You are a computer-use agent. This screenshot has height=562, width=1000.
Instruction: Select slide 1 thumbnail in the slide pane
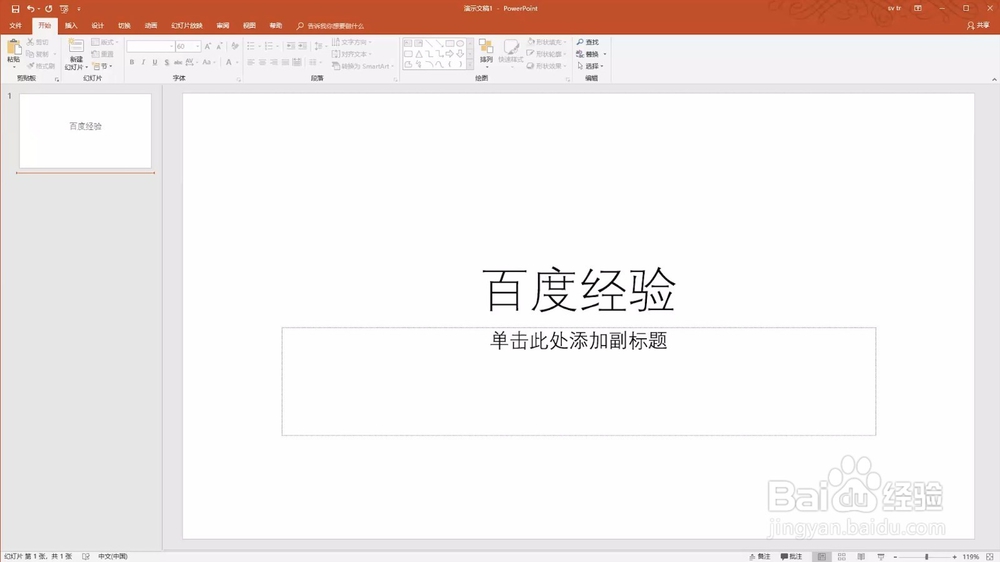tap(85, 131)
